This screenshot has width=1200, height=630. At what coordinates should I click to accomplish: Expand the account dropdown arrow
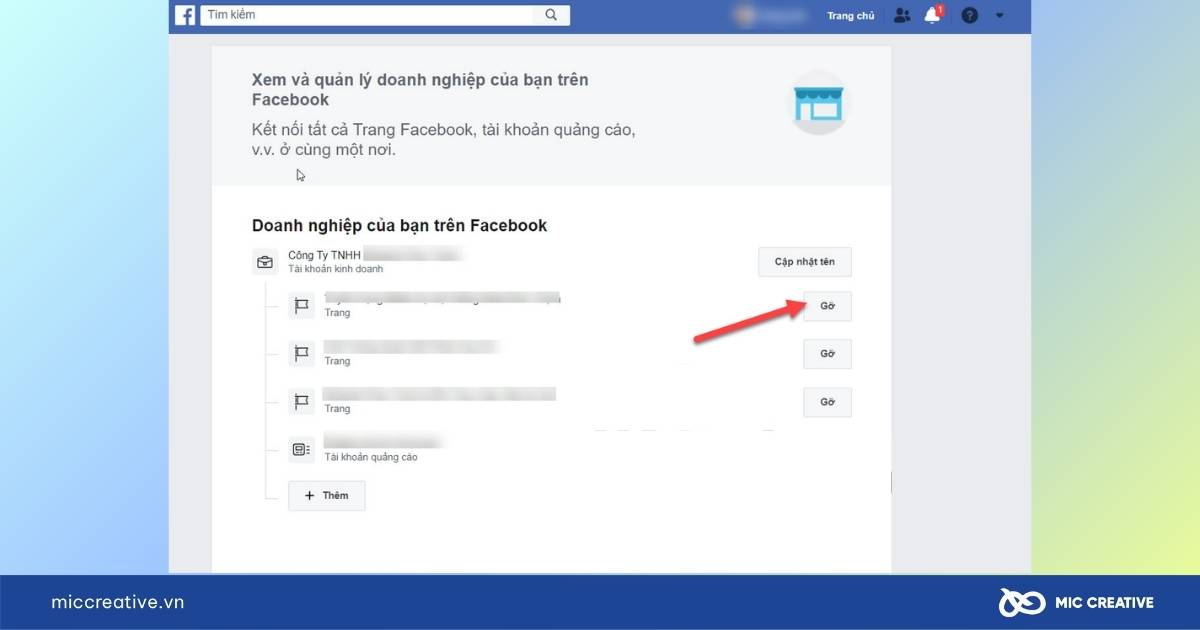tap(999, 16)
